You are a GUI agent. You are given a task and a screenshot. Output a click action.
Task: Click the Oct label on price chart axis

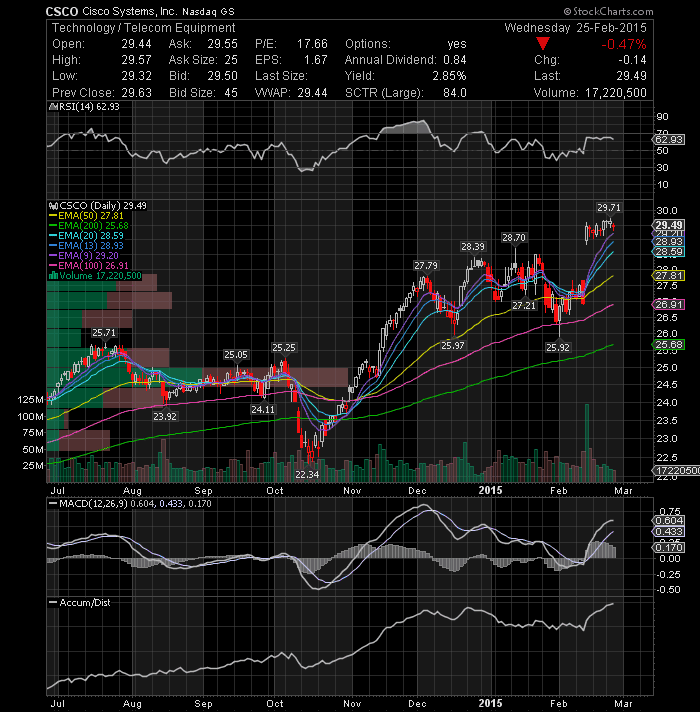(x=275, y=491)
